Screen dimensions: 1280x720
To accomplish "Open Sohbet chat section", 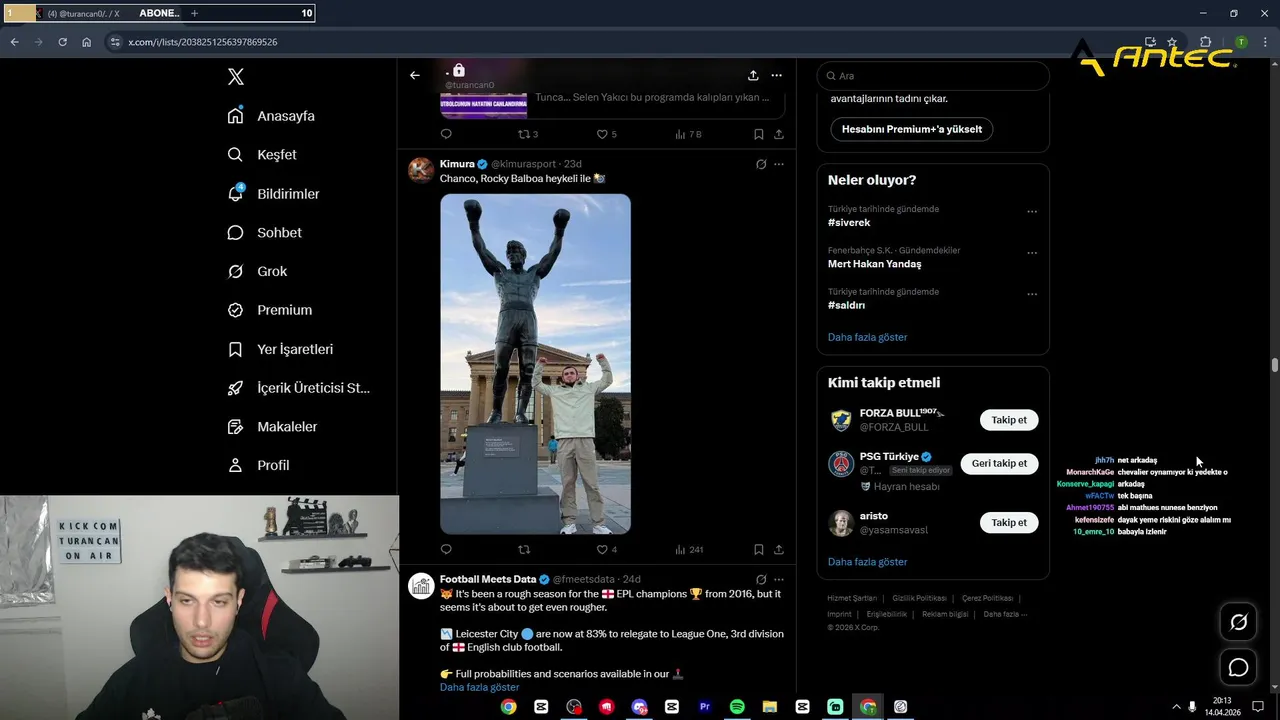I will 264,232.
